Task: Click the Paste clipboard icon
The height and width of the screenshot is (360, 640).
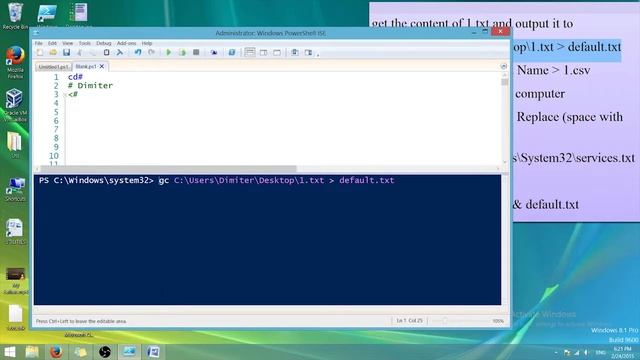Action: coord(107,52)
